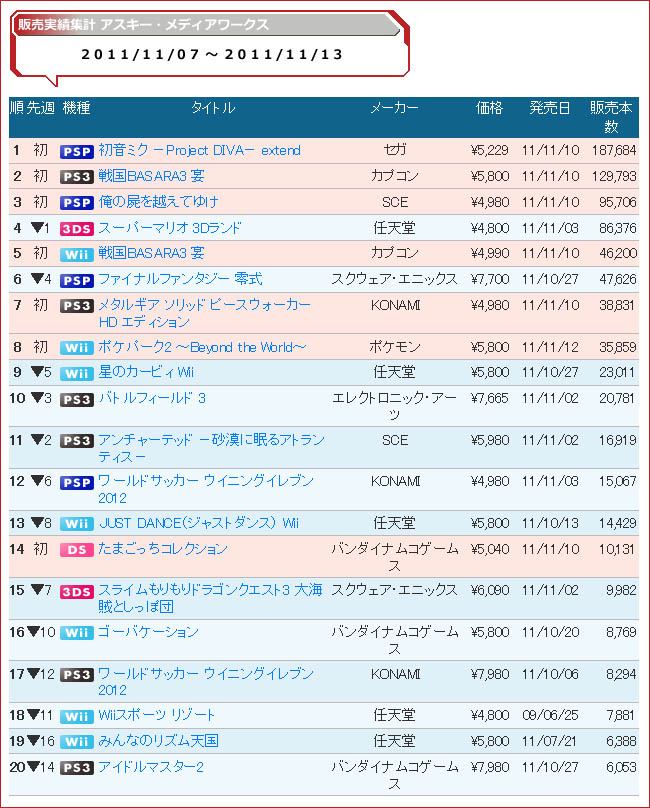Screen dimensions: 650x808
Task: Click the down arrow in rank 4 row
Action: click(37, 227)
